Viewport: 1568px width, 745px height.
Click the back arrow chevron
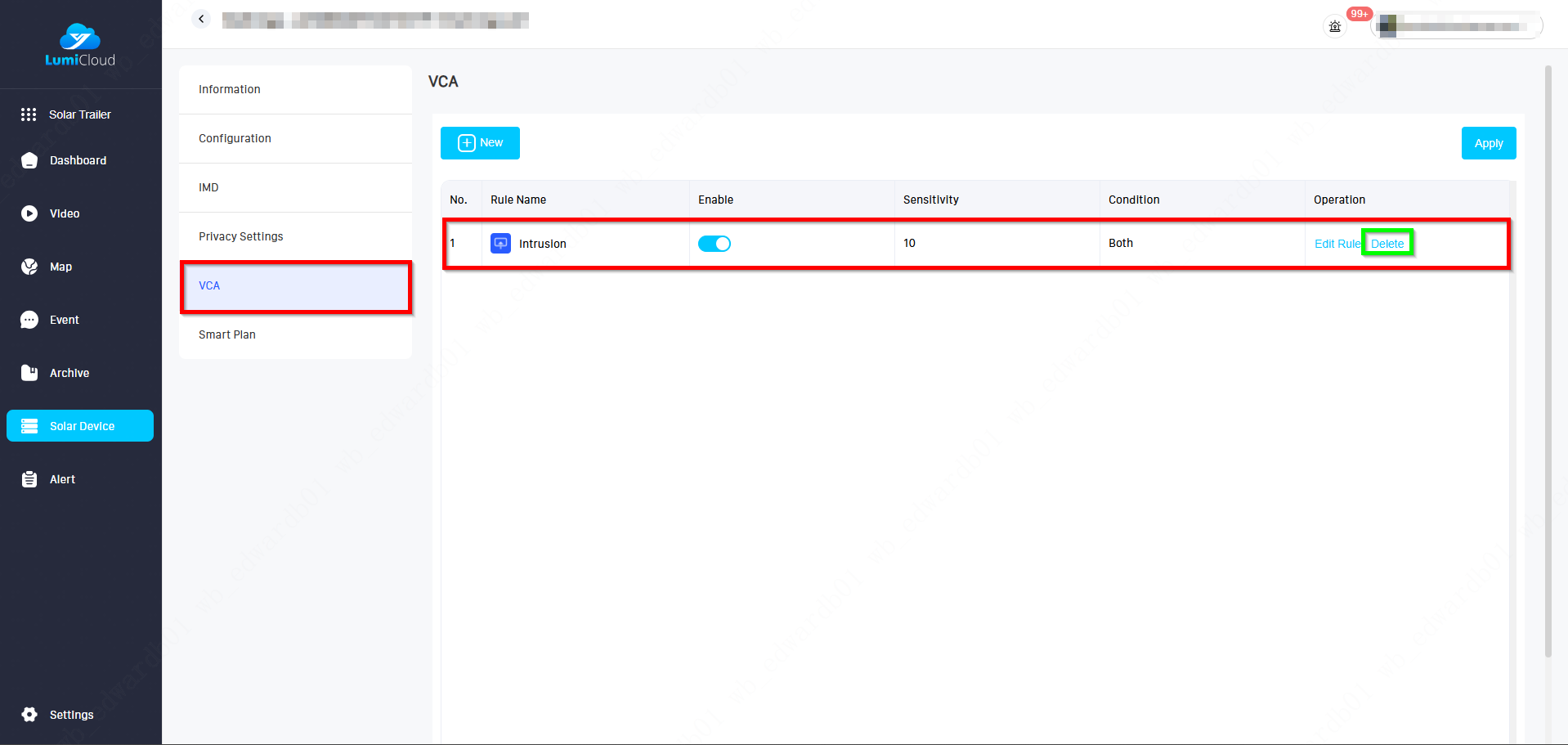[201, 19]
